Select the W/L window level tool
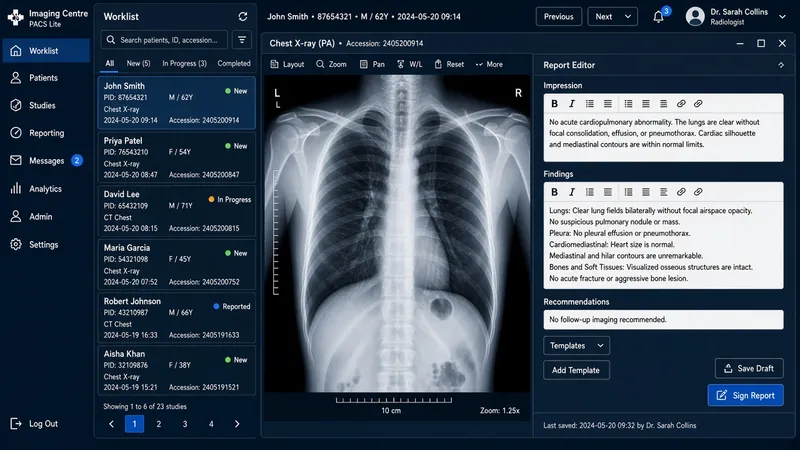The width and height of the screenshot is (800, 450). coord(410,64)
